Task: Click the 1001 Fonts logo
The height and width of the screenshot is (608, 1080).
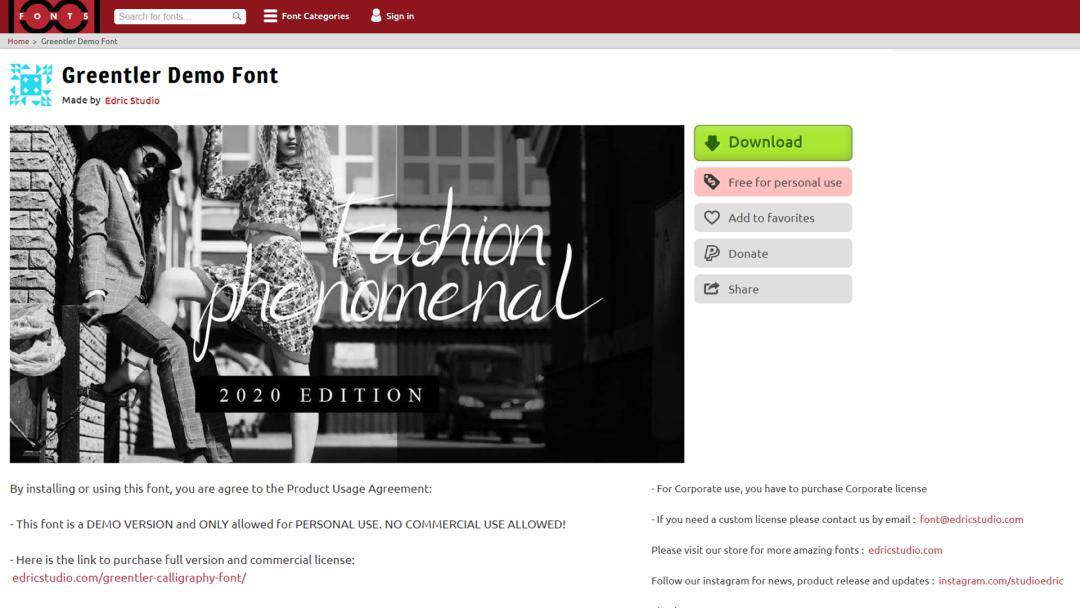Action: tap(54, 16)
